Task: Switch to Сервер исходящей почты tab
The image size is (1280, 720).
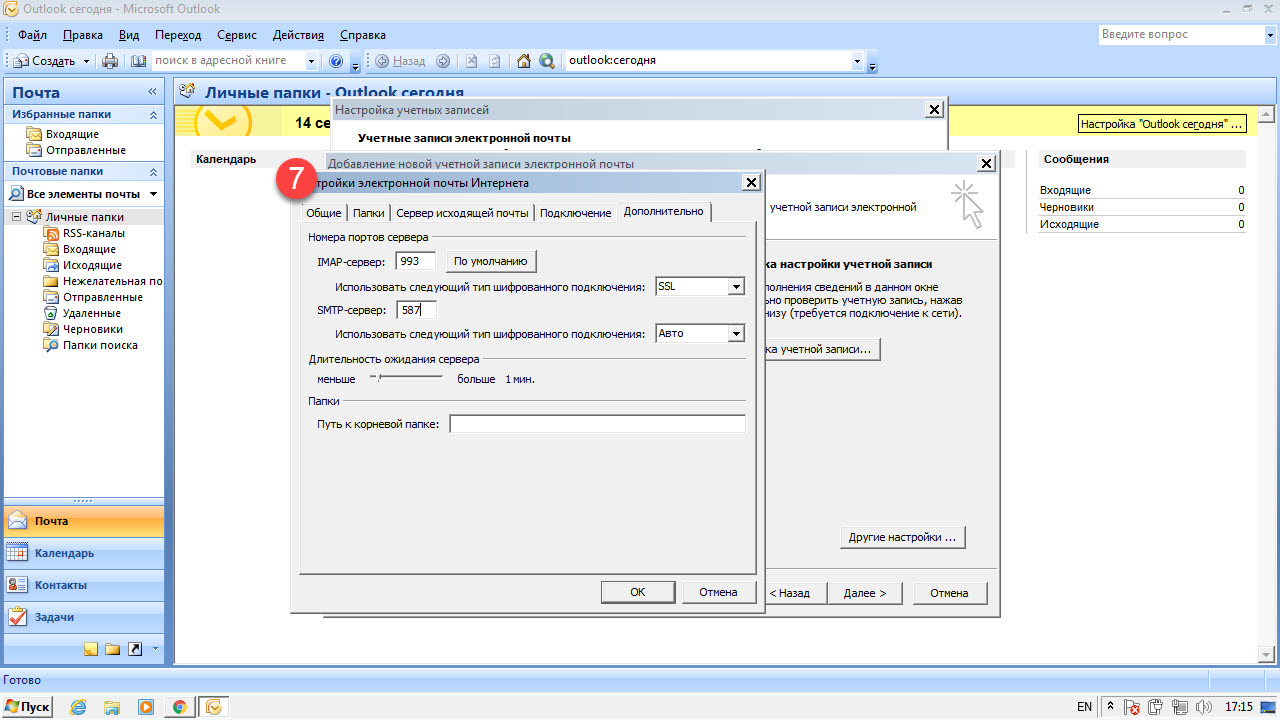Action: tap(462, 213)
